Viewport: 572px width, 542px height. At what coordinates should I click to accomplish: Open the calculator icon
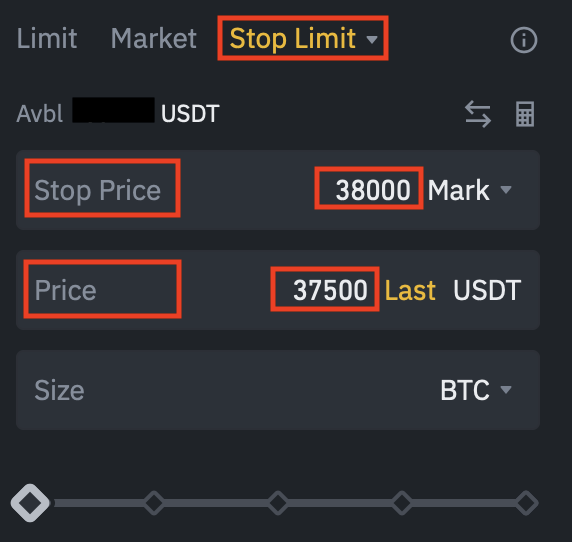525,114
